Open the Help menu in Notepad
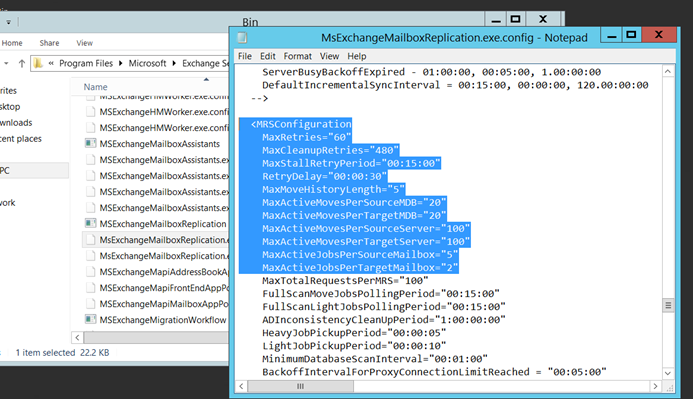The image size is (693, 399). [x=356, y=56]
